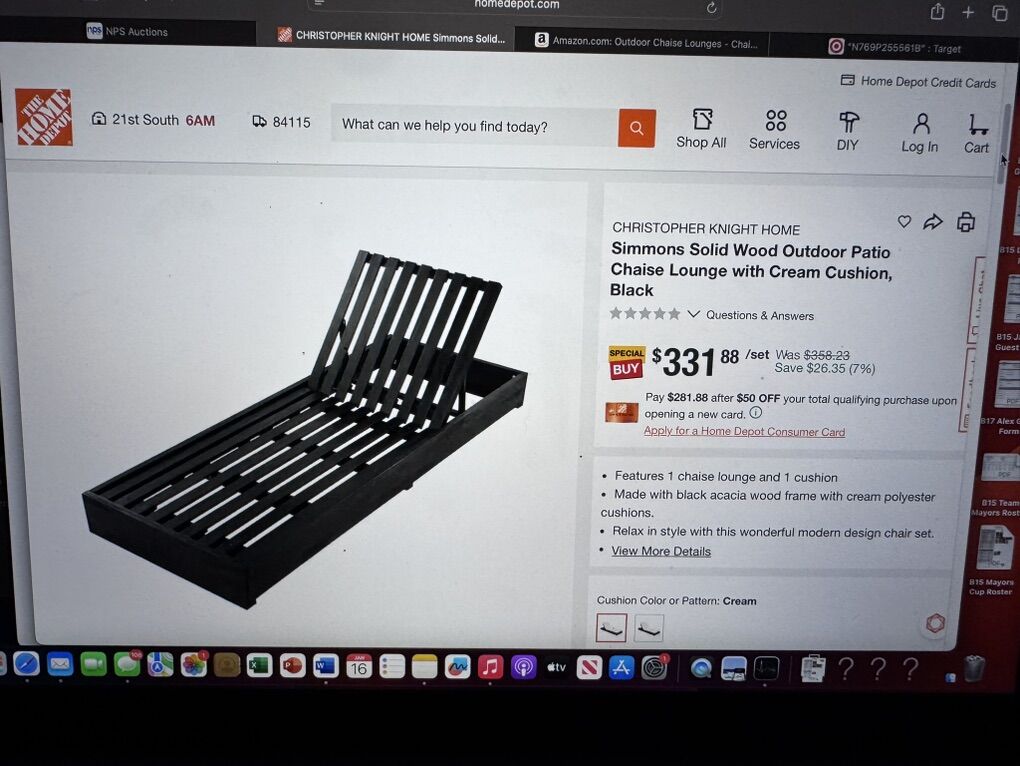The width and height of the screenshot is (1020, 766).
Task: Click The Home Depot logo
Action: (x=44, y=117)
